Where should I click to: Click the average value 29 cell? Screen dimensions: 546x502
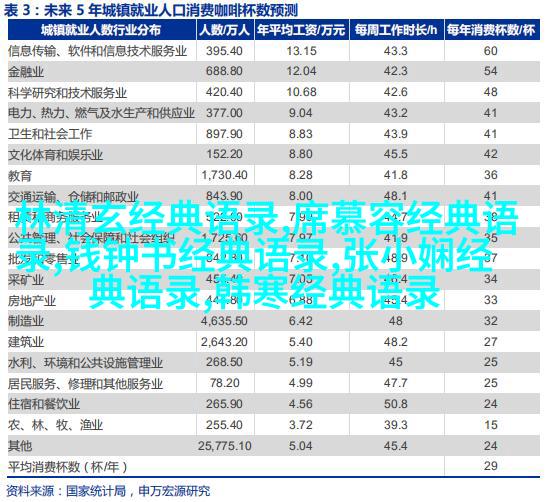pyautogui.click(x=491, y=466)
